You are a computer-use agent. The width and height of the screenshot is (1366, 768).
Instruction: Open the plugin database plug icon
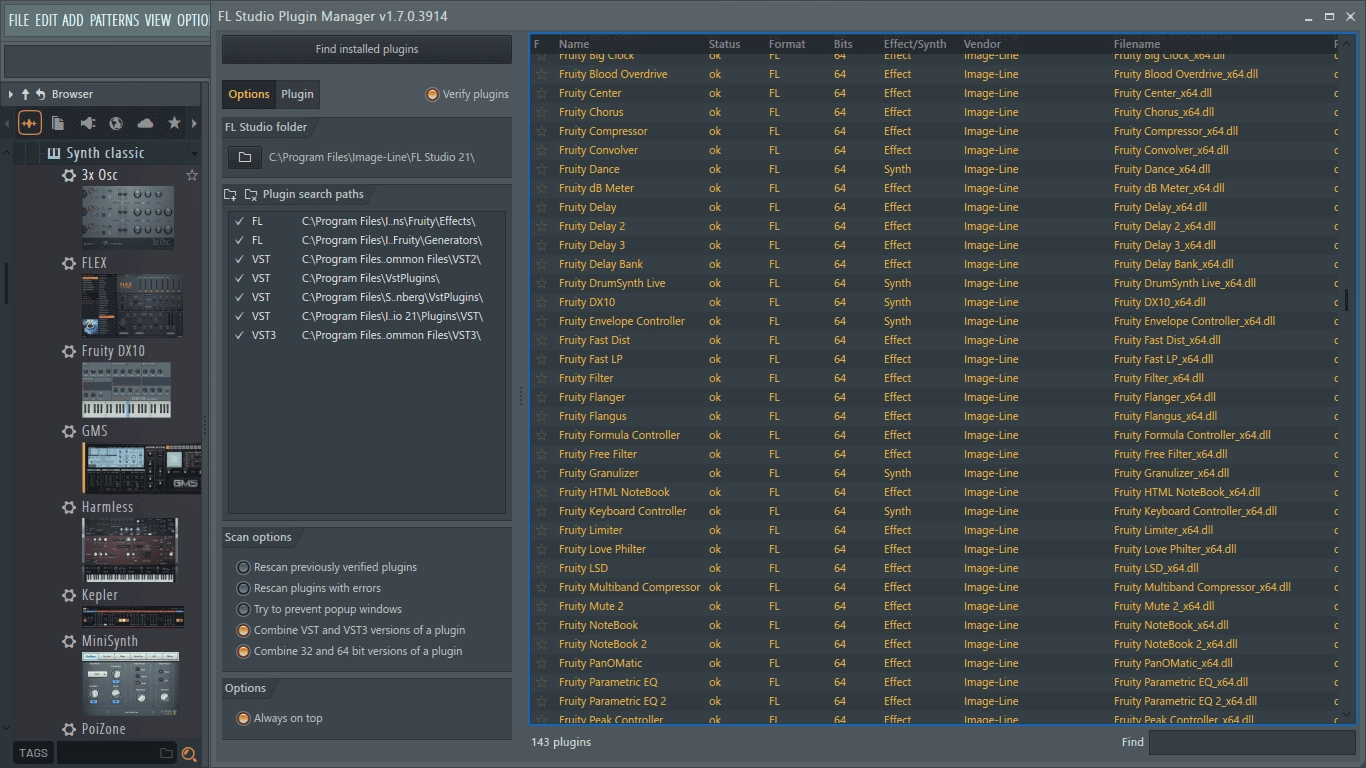point(87,123)
